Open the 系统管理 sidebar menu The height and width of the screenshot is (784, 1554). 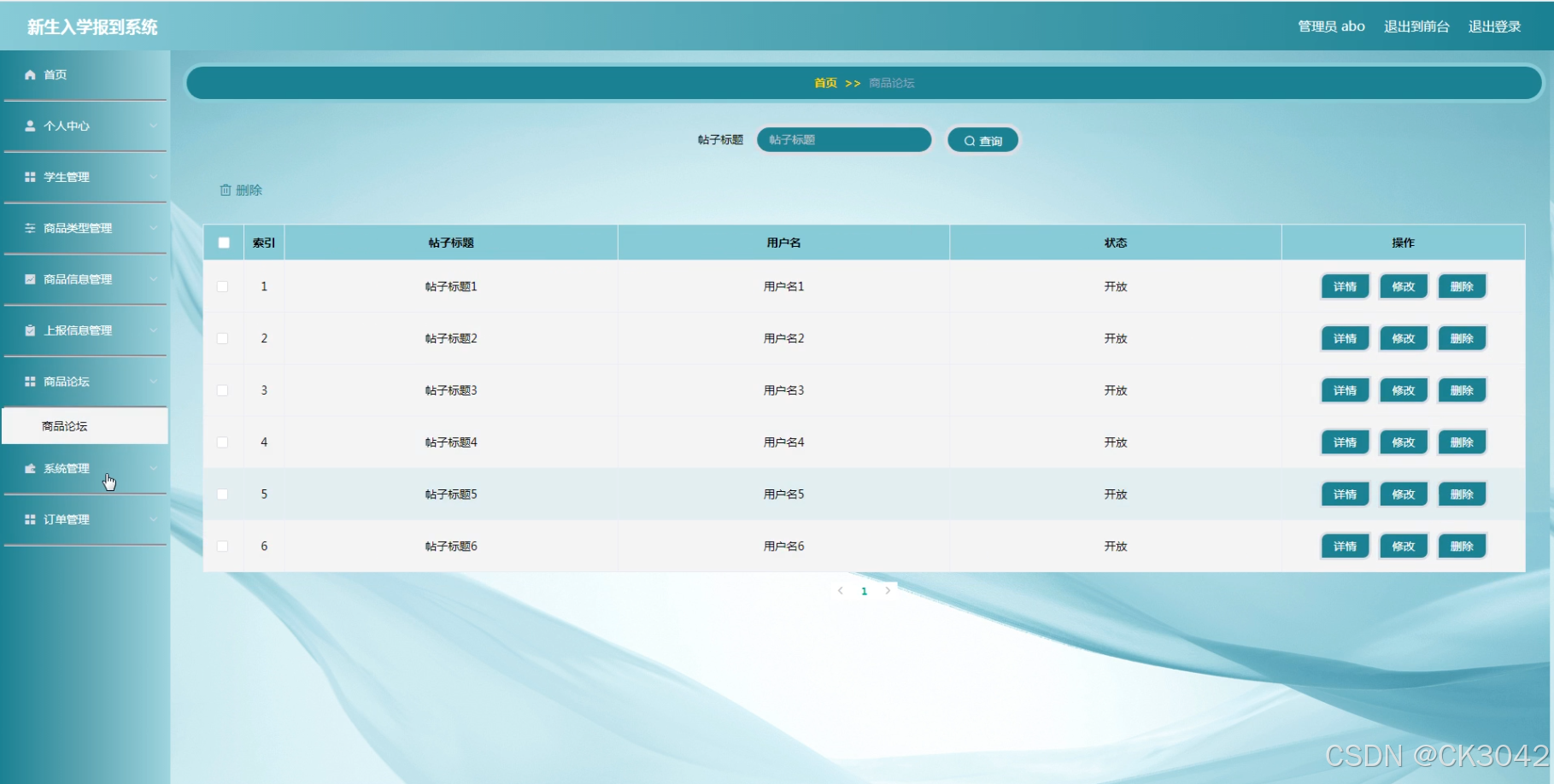click(x=85, y=469)
